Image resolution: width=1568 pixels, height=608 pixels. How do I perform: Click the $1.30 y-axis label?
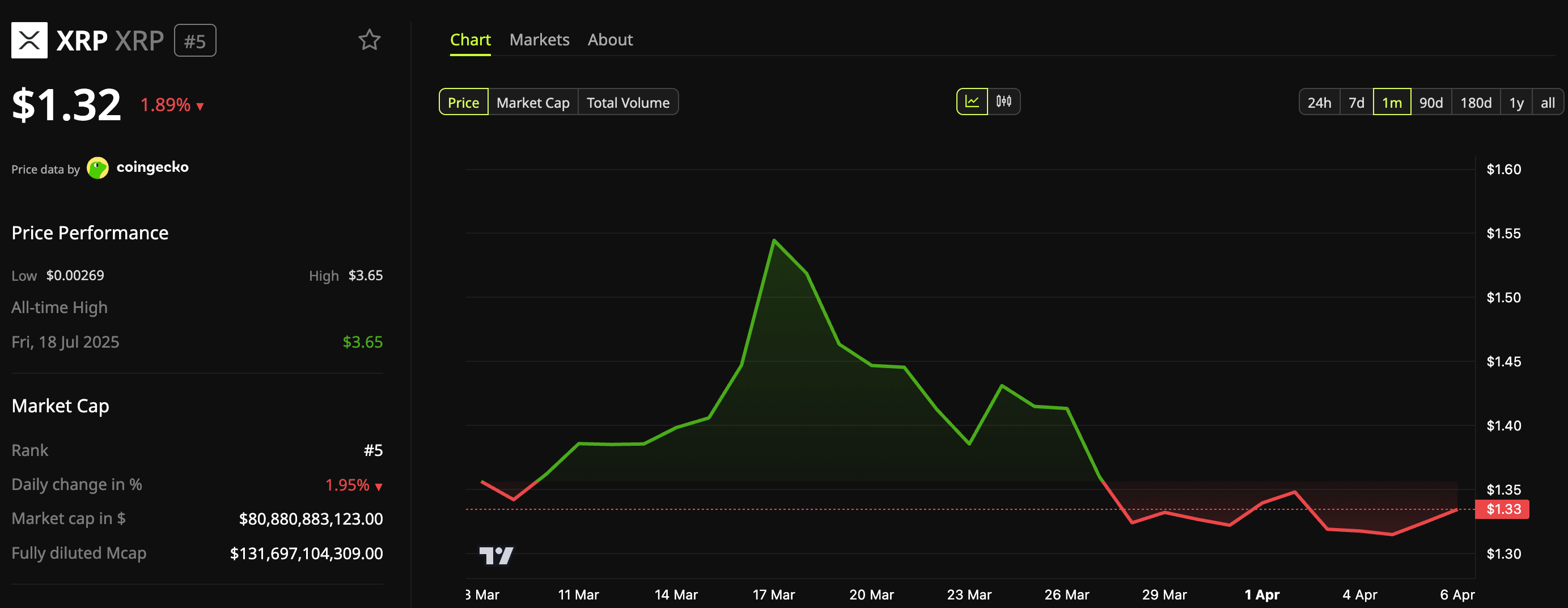coord(1503,554)
